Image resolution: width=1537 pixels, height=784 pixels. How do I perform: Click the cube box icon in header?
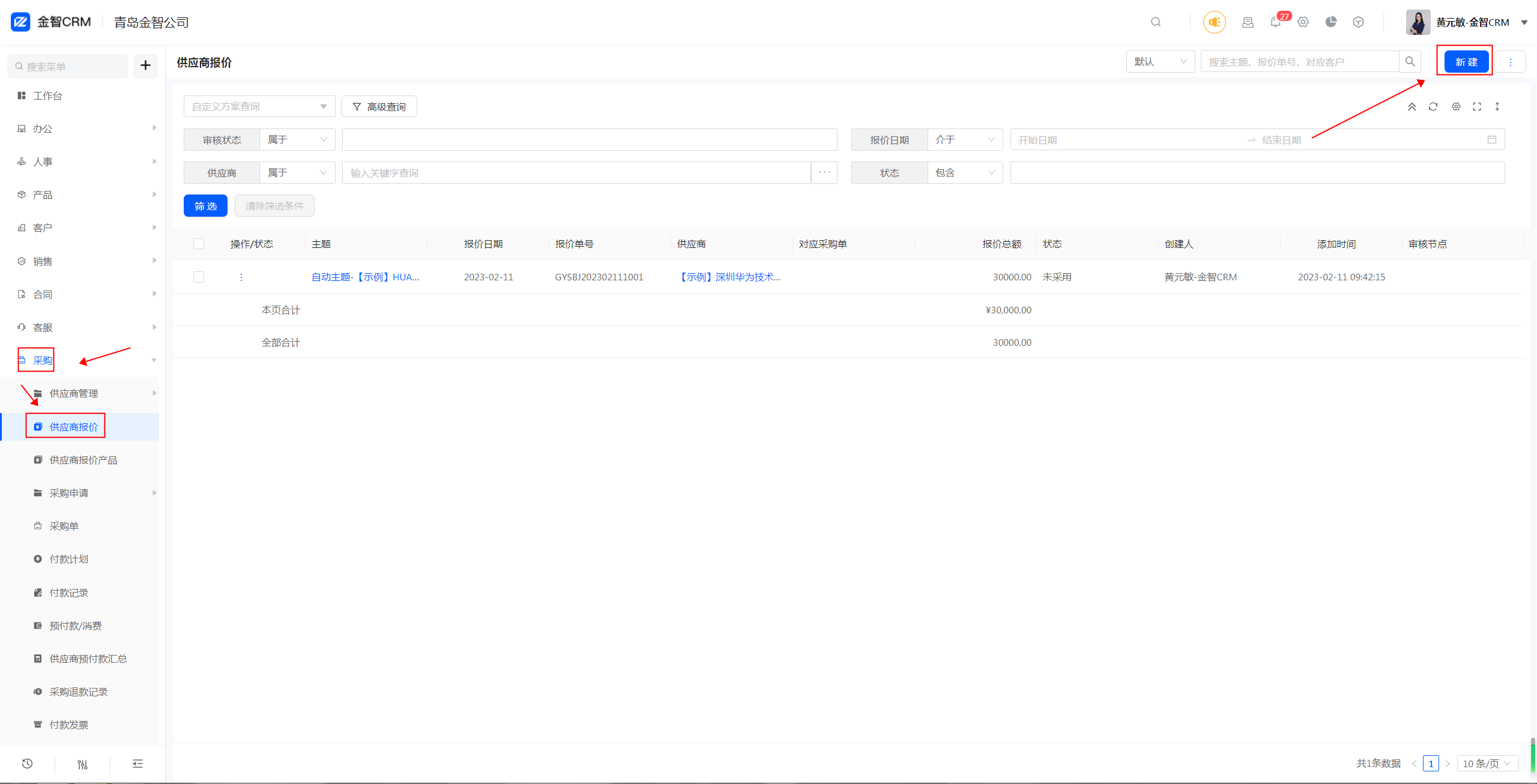1359,22
